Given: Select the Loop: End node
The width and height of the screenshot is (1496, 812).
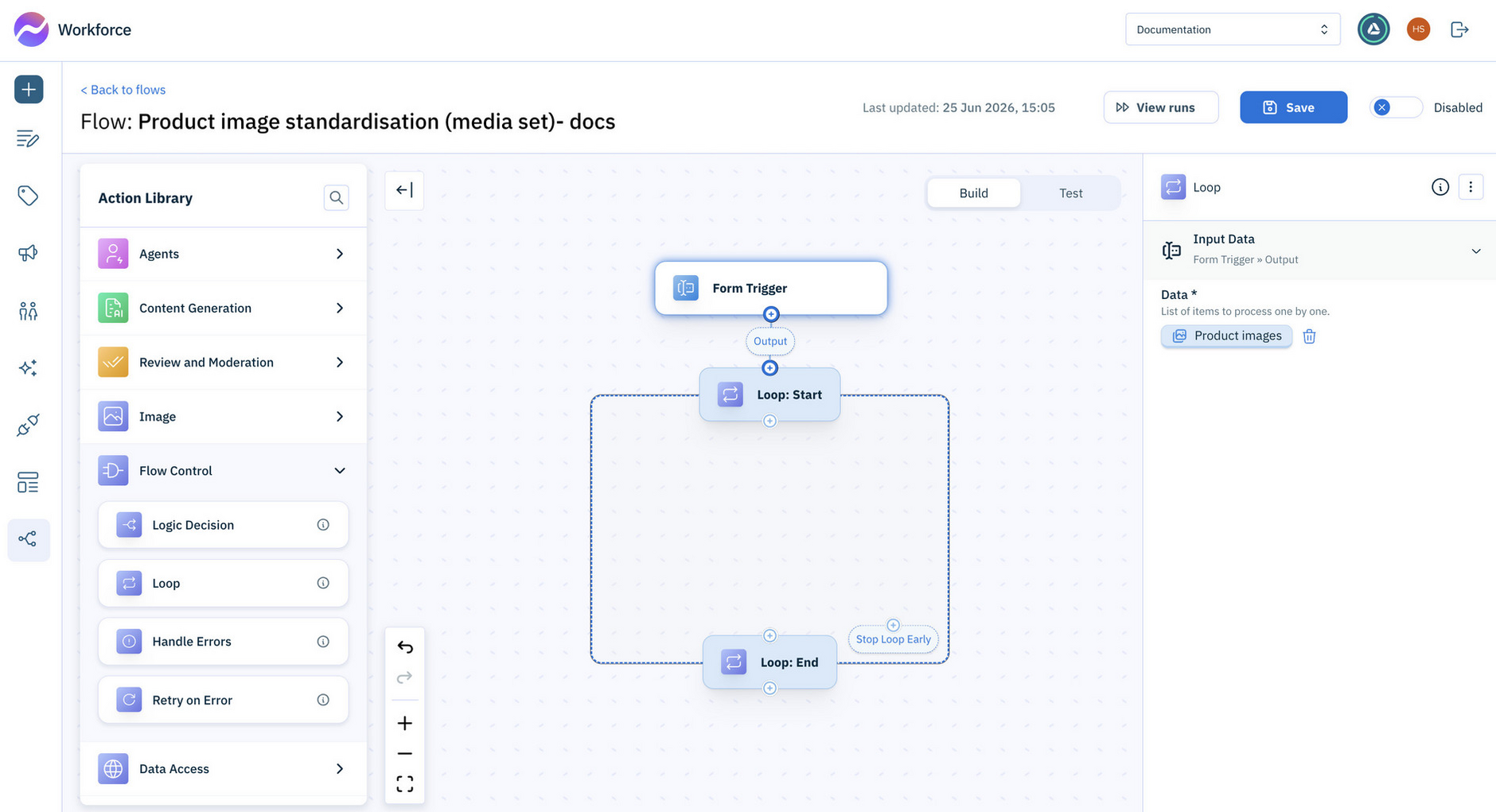Looking at the screenshot, I should (769, 662).
